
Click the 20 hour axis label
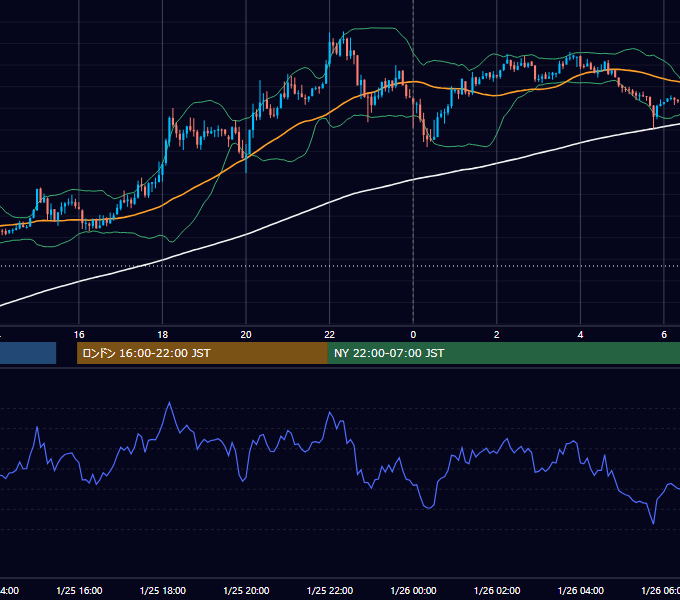[x=246, y=335]
